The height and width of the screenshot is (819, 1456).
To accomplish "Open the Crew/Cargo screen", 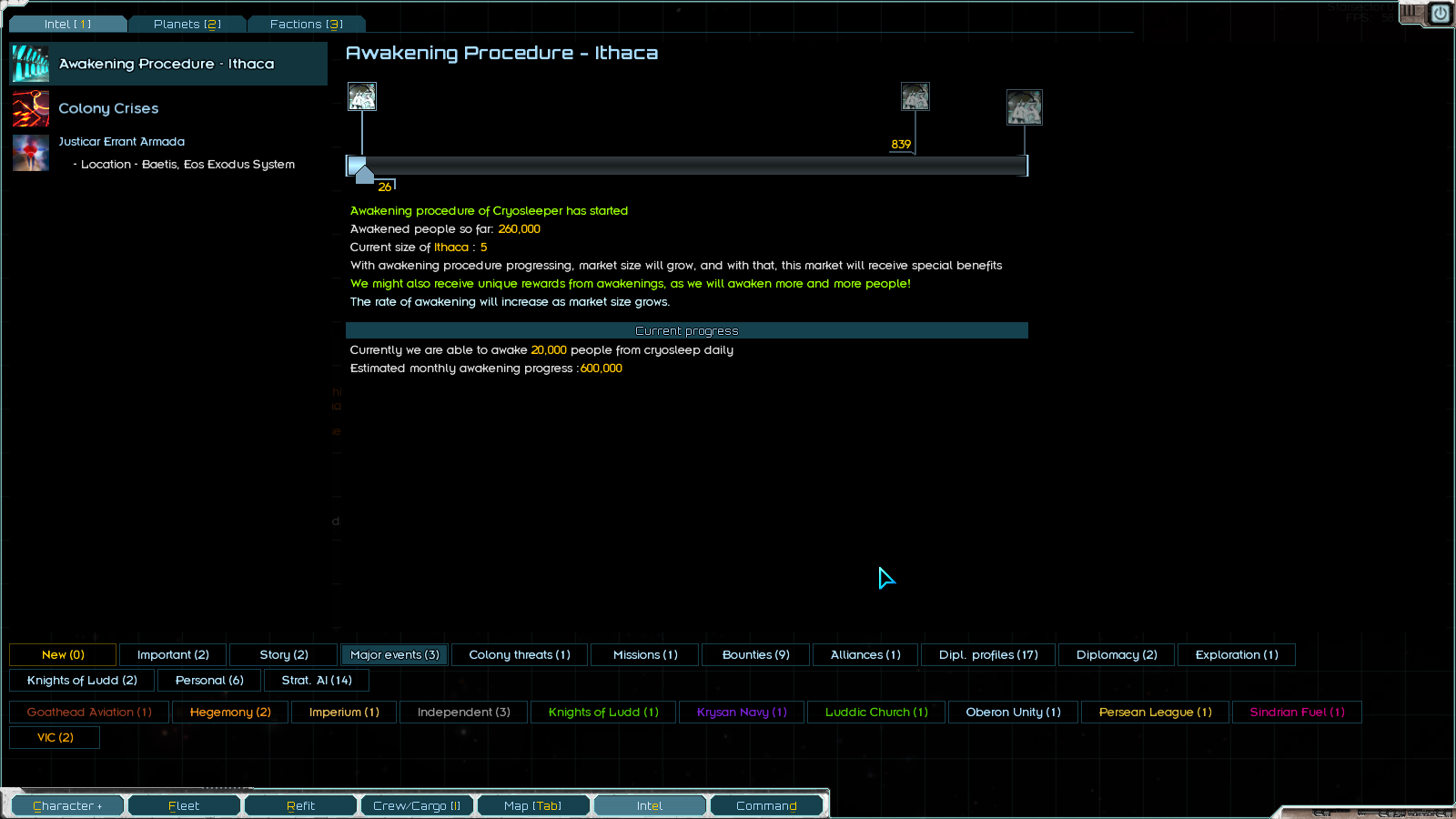I will point(417,805).
